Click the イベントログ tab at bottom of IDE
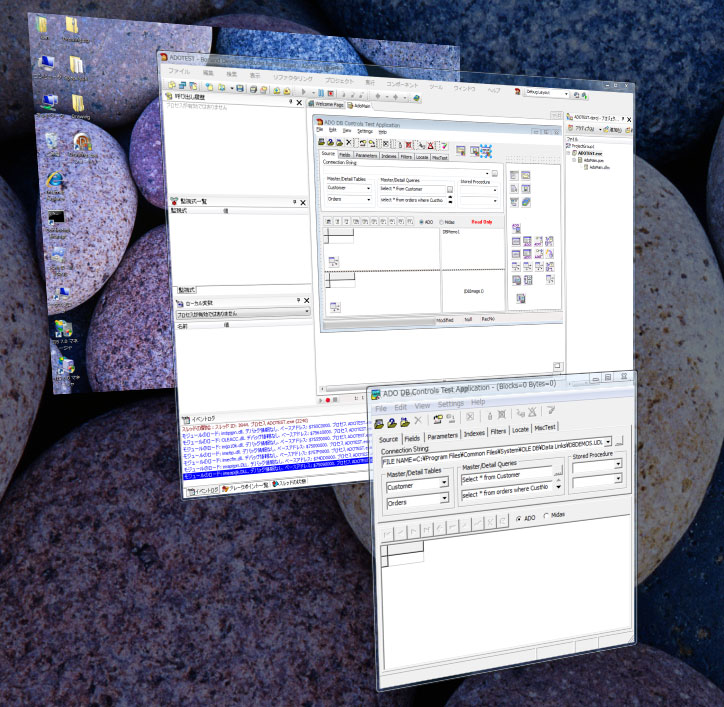This screenshot has height=707, width=724. [202, 491]
